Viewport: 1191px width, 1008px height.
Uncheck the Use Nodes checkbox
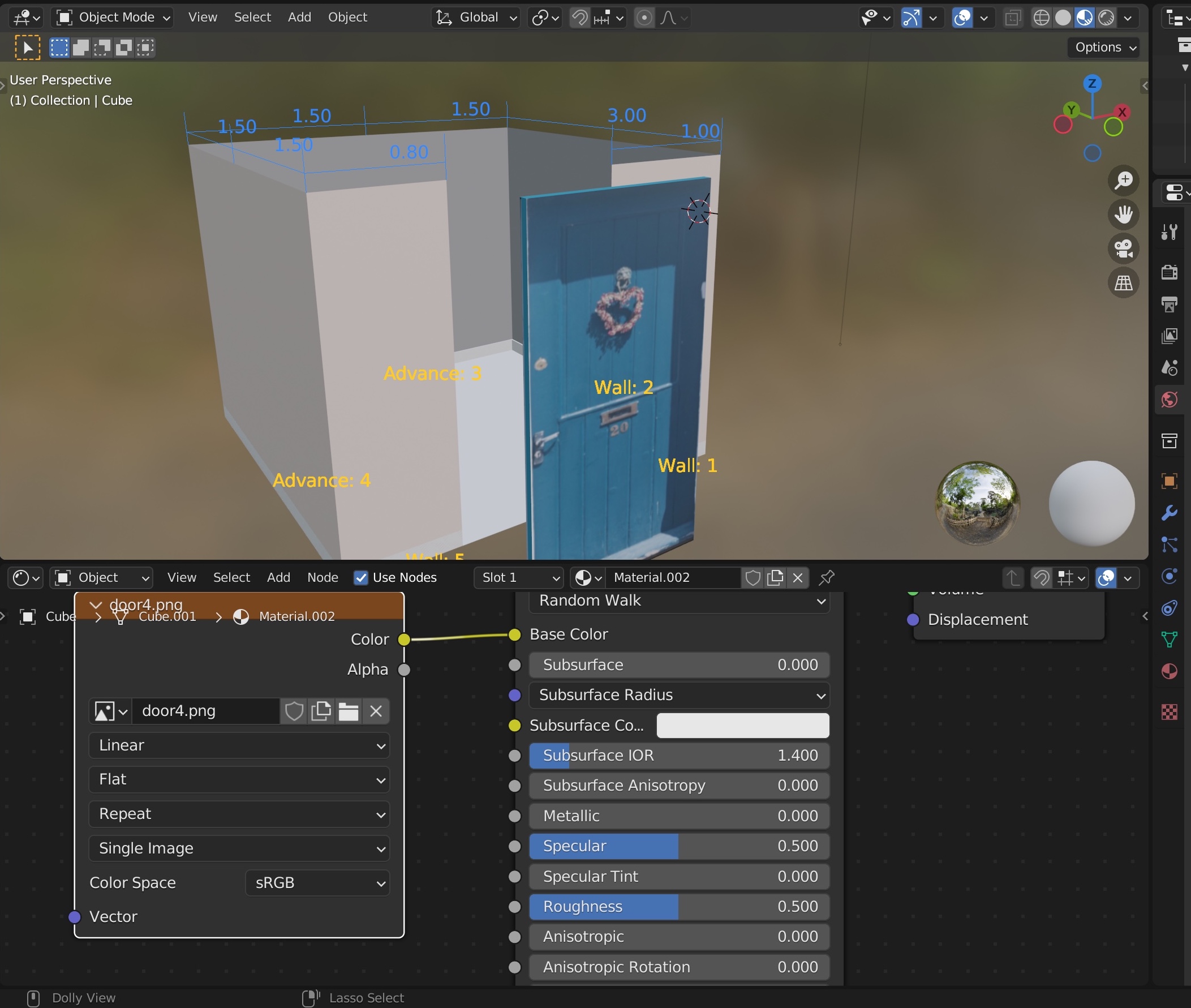coord(361,578)
